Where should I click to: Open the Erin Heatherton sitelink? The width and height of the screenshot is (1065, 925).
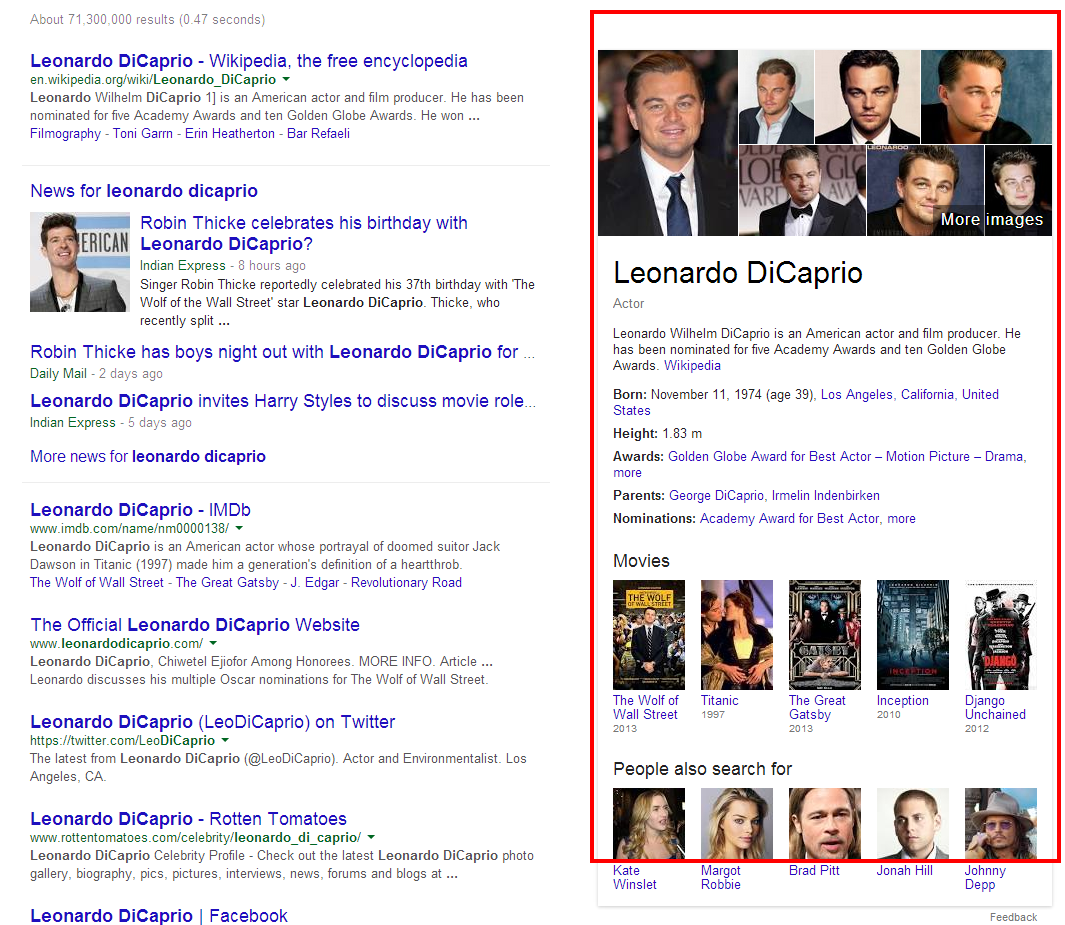pos(230,134)
